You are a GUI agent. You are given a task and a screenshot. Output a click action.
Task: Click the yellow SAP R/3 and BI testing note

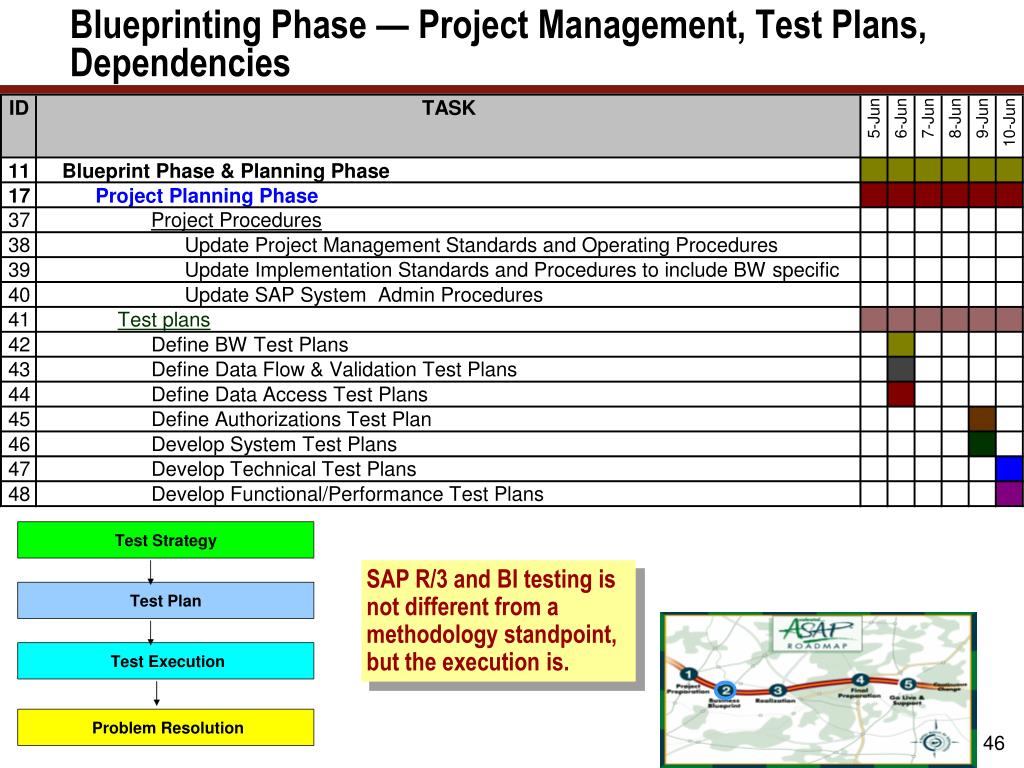pyautogui.click(x=498, y=620)
